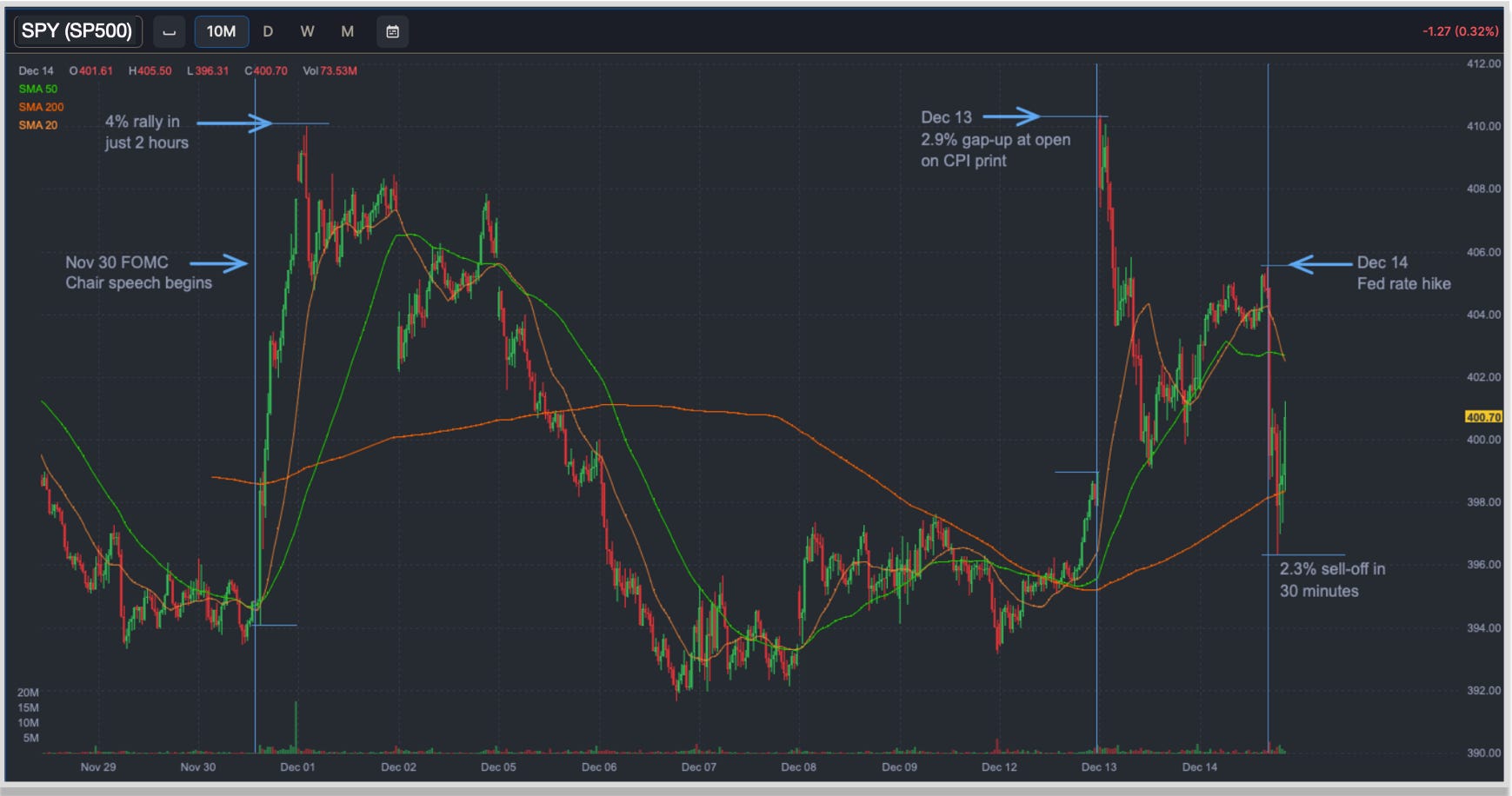Click the Nov 30 date axis label
Screen dimensions: 1512x796
click(x=198, y=767)
